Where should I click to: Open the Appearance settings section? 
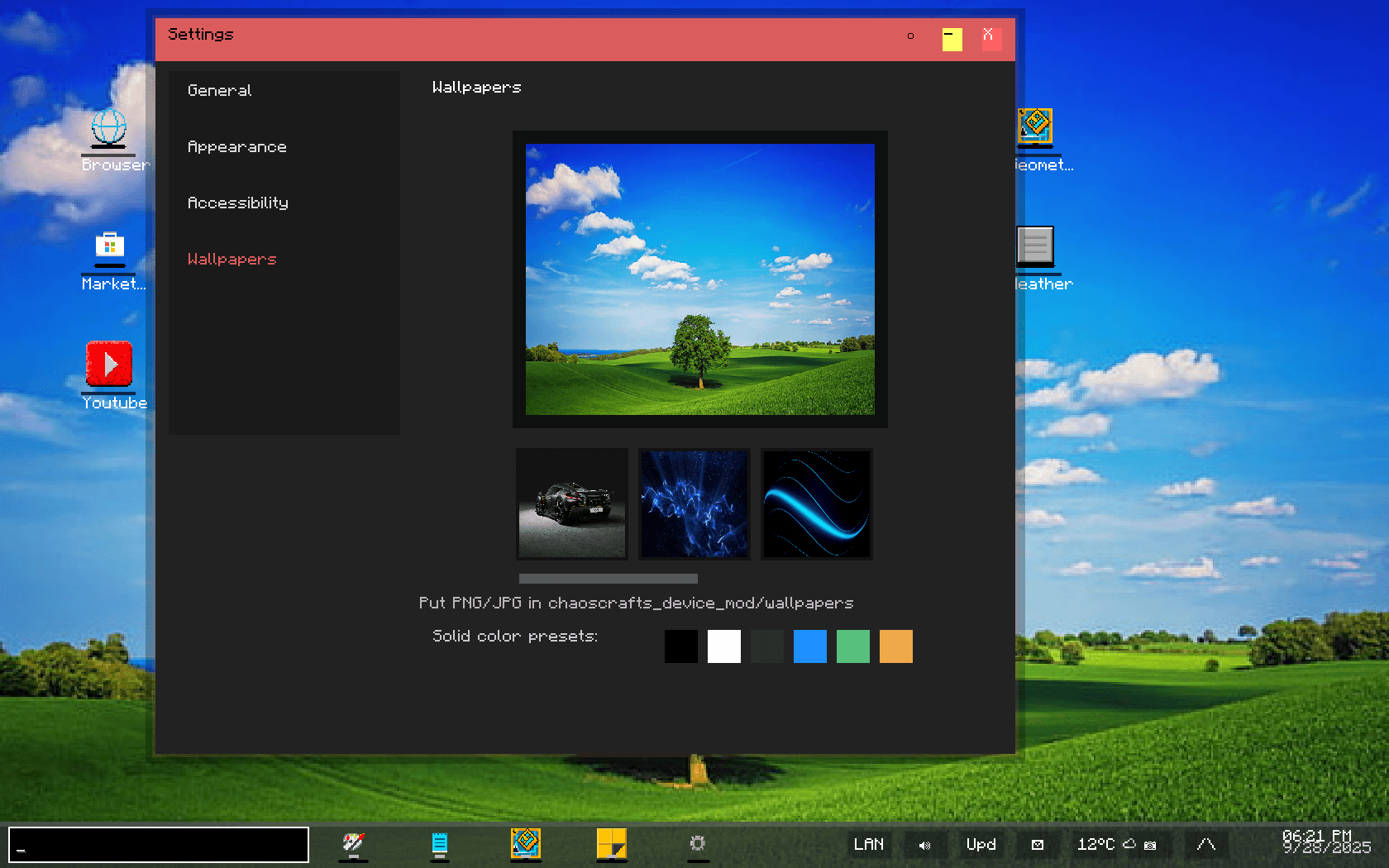(x=237, y=147)
